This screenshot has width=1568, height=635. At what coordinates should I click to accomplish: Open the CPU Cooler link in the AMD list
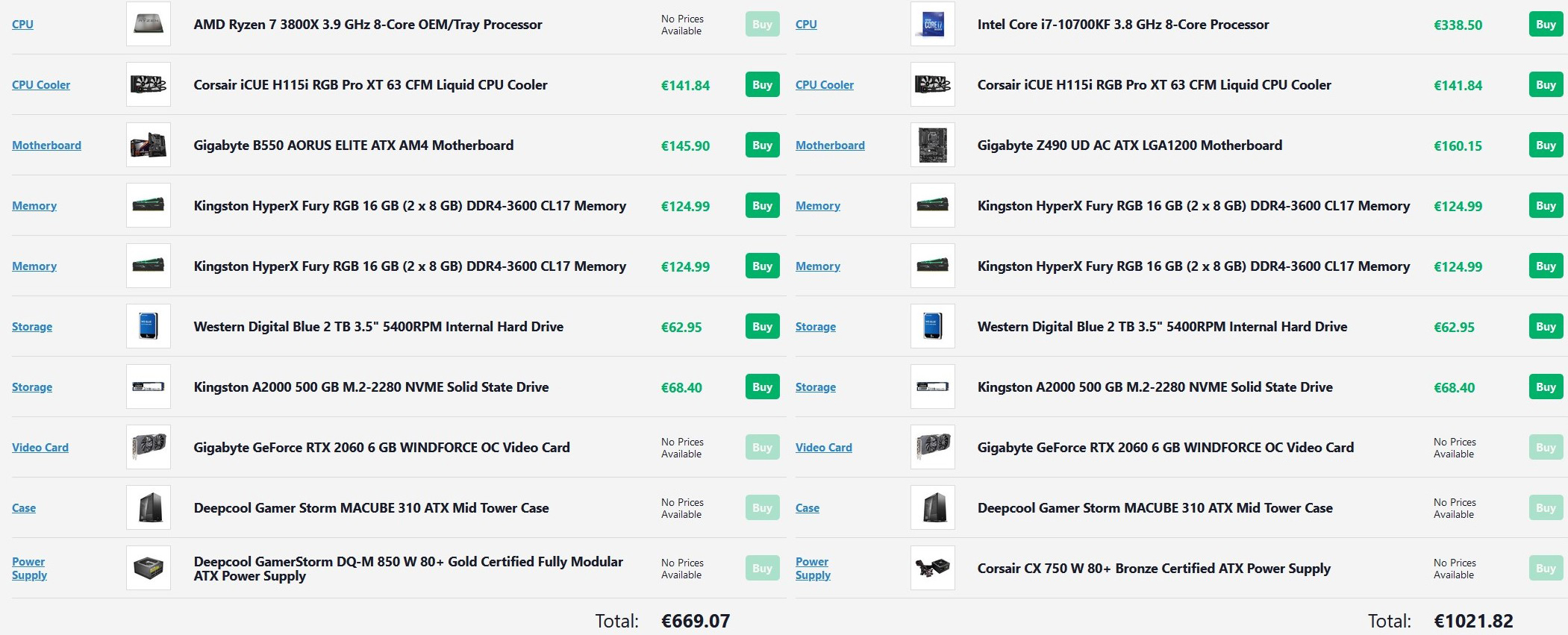[x=41, y=84]
